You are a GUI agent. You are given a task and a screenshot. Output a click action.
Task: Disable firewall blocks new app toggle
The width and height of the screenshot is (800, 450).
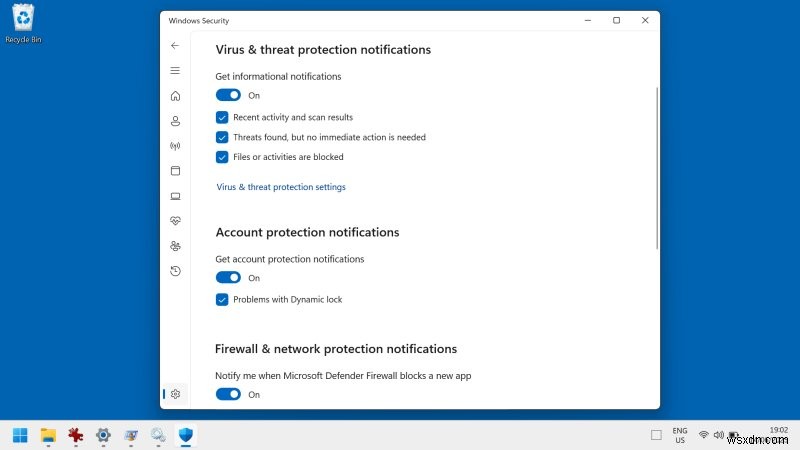pyautogui.click(x=228, y=394)
